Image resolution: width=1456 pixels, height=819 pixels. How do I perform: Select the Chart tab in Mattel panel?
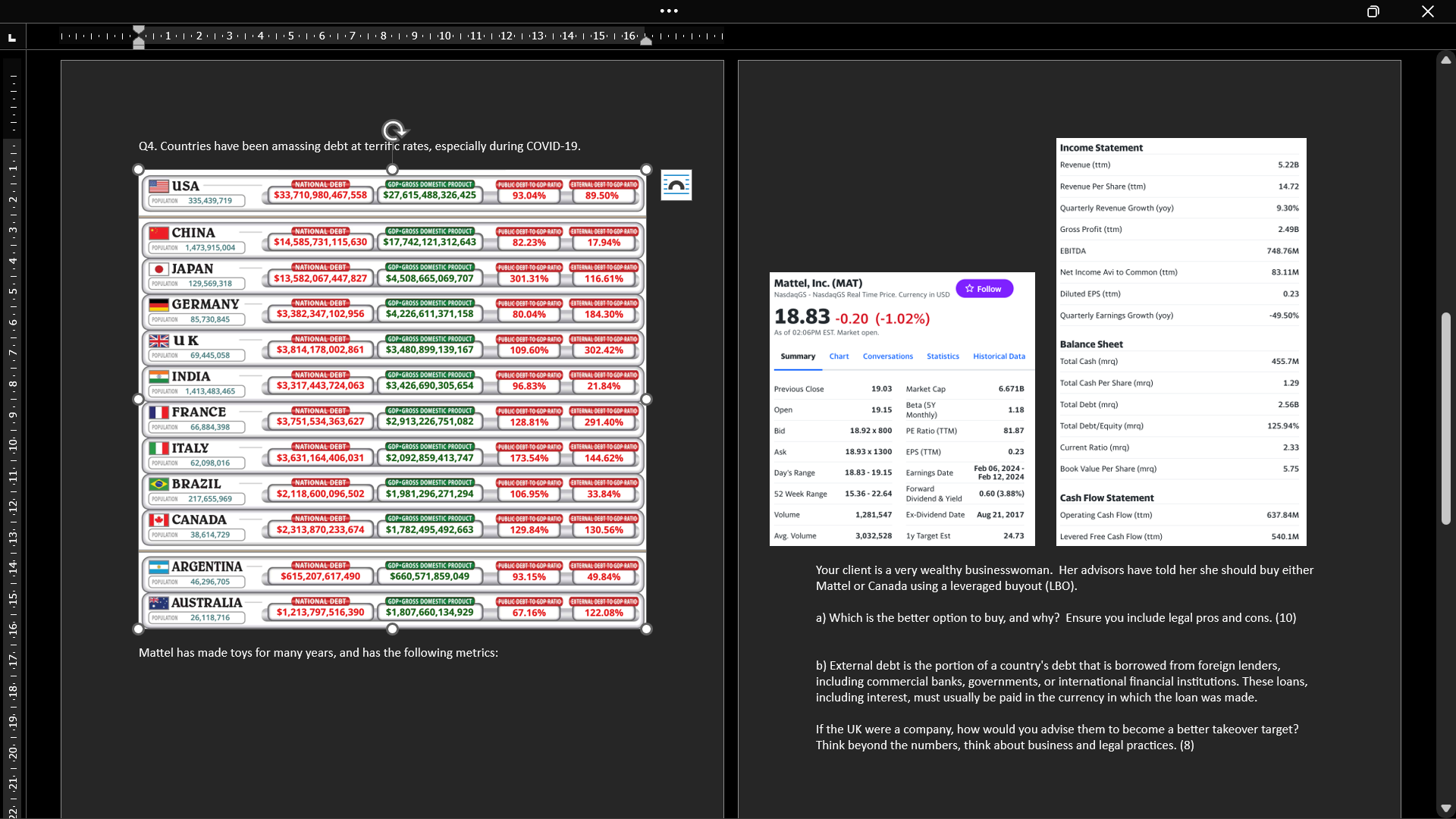pos(839,356)
